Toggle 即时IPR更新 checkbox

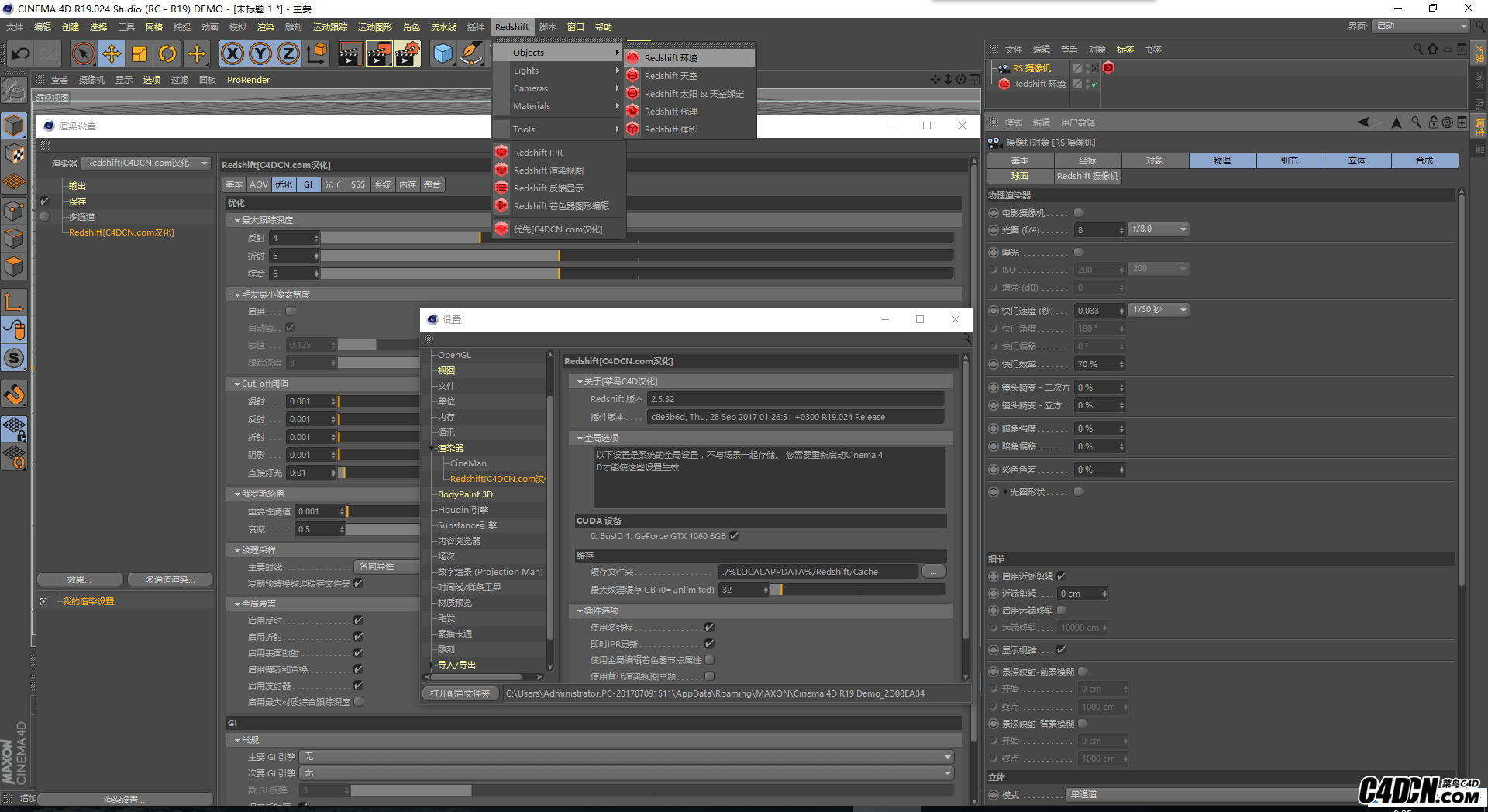(709, 643)
